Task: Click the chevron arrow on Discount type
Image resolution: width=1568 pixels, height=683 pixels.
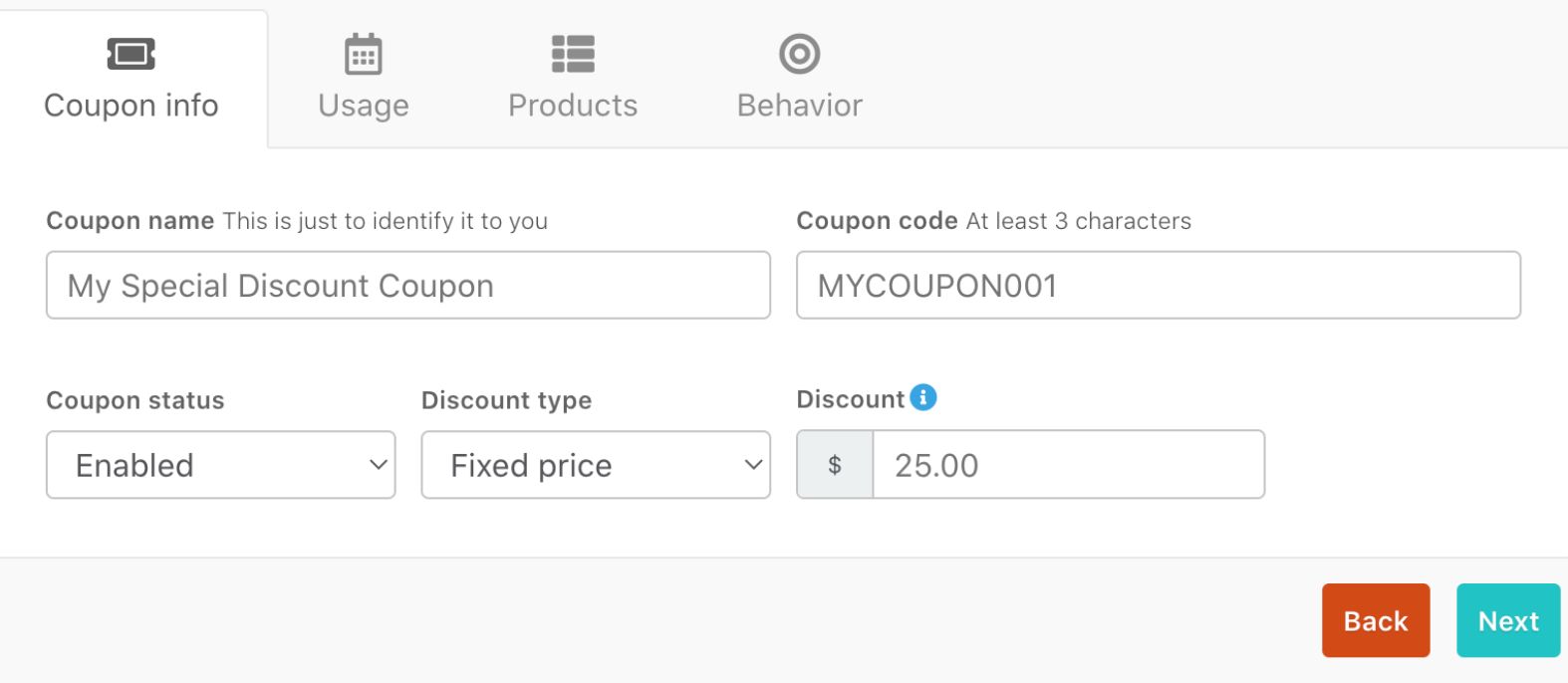Action: [x=753, y=465]
